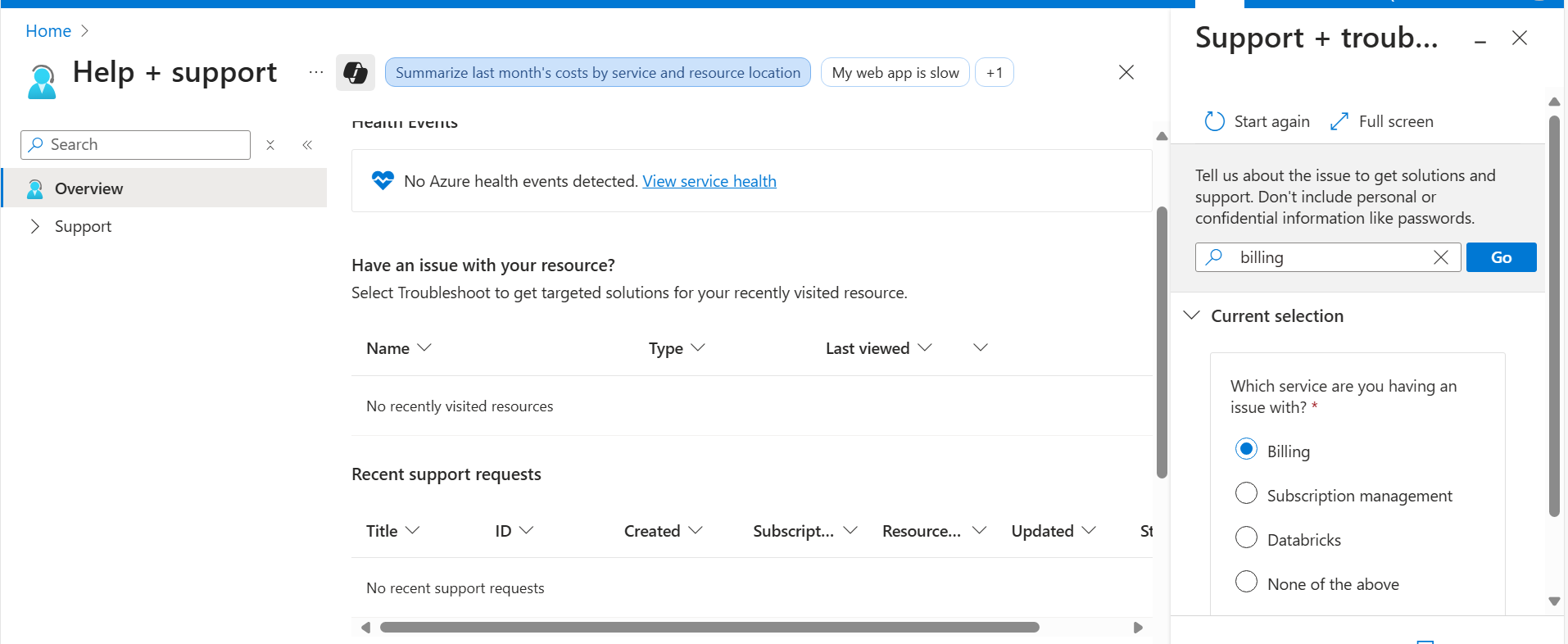The width and height of the screenshot is (1568, 644).
Task: Clear the sidebar search with the X icon
Action: [x=270, y=145]
